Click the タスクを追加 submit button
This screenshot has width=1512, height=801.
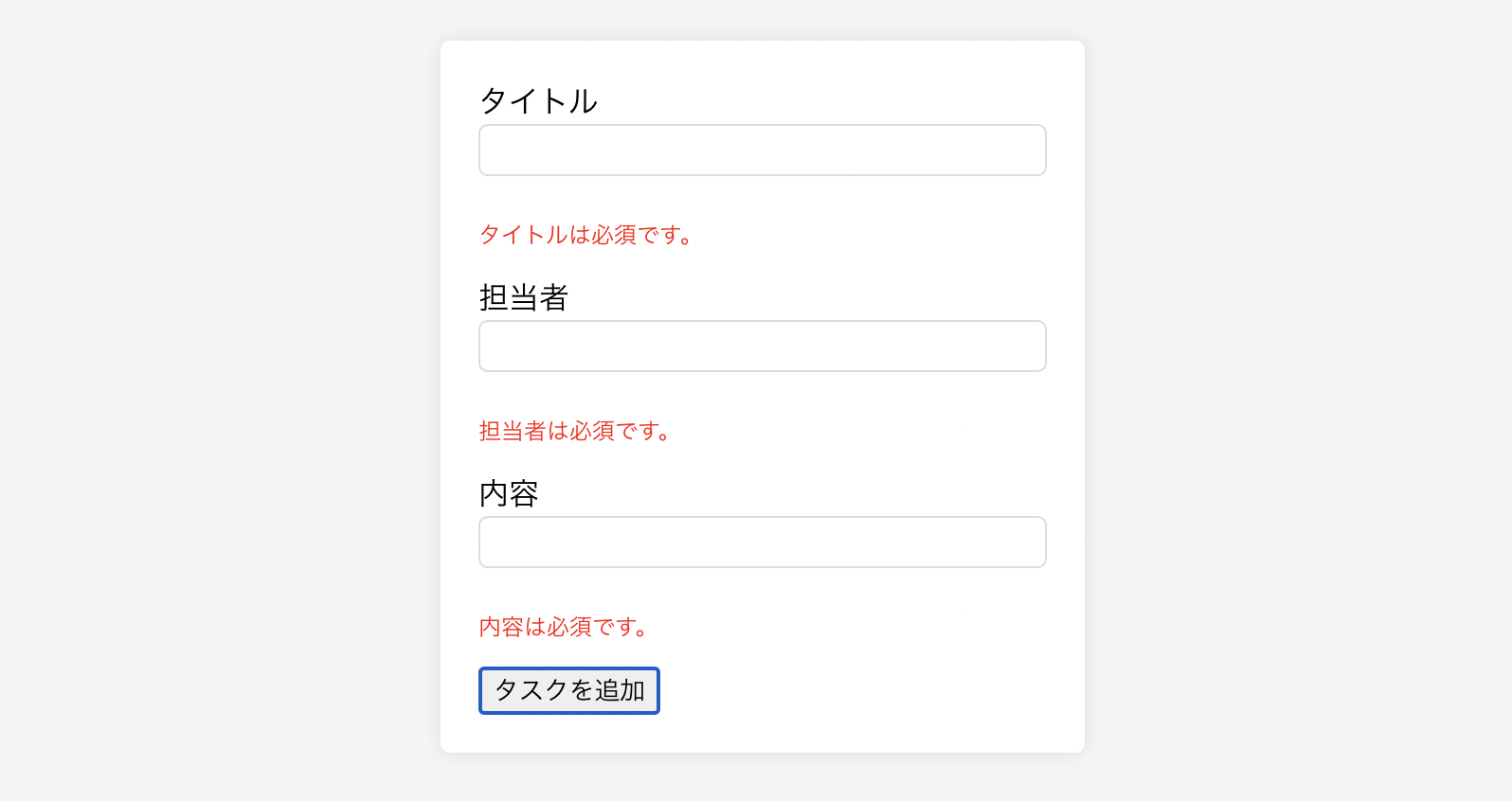pyautogui.click(x=568, y=690)
